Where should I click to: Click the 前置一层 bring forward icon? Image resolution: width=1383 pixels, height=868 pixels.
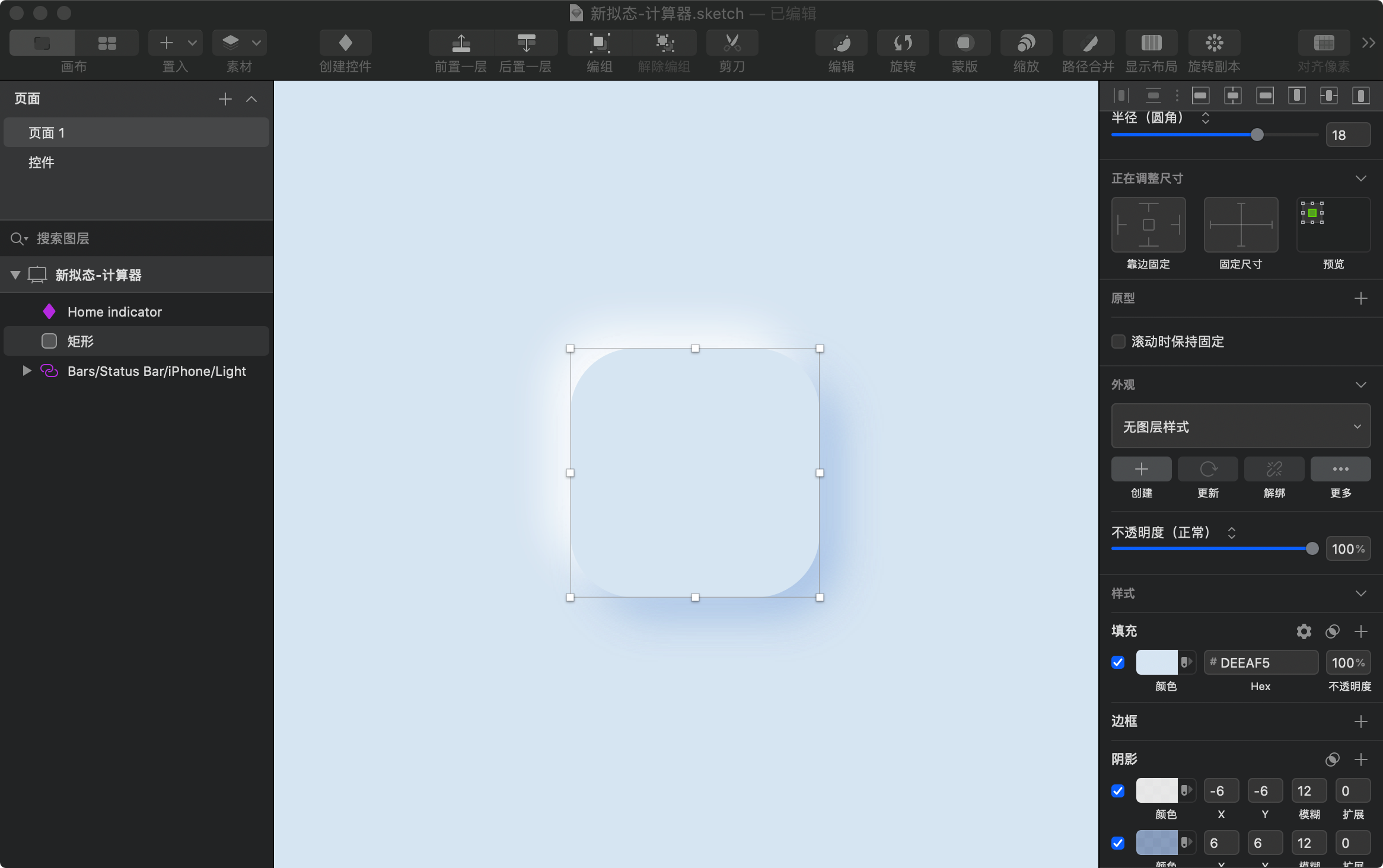tap(461, 43)
